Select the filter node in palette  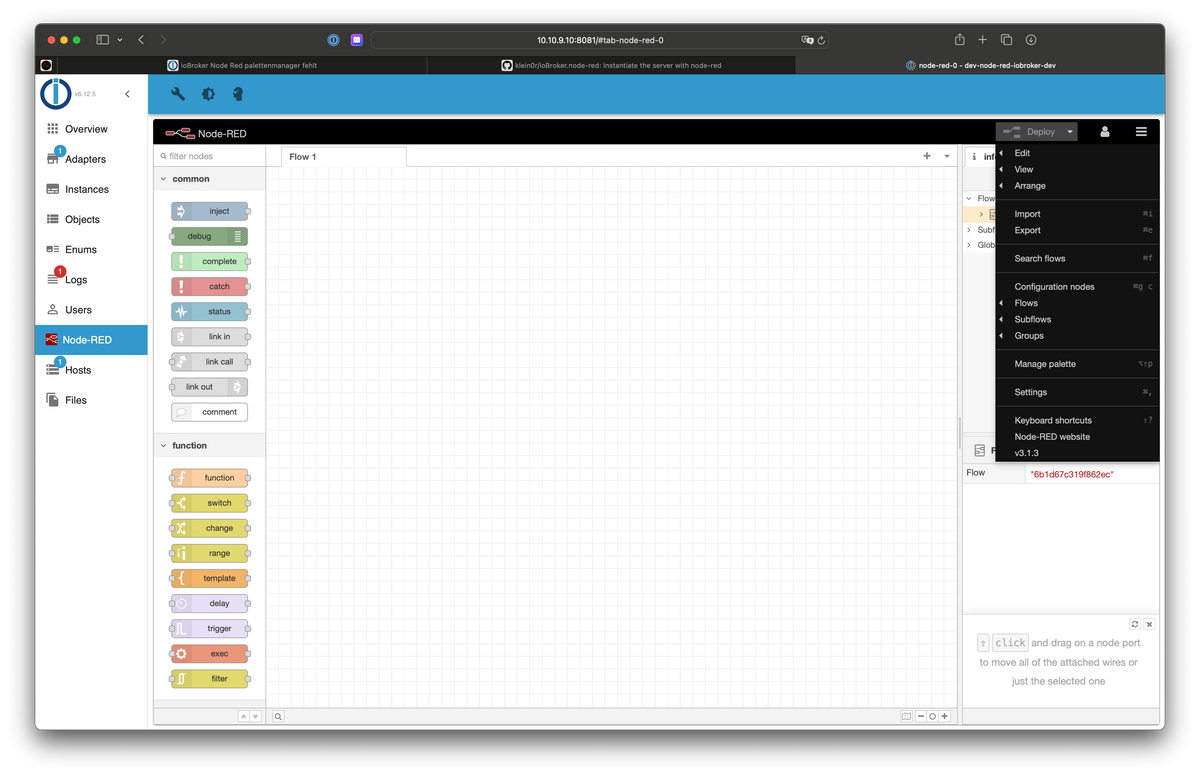coord(209,678)
